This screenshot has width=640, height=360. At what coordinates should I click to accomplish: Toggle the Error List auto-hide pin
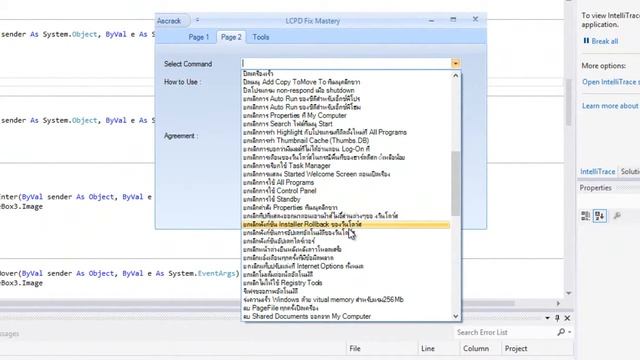pos(558,318)
